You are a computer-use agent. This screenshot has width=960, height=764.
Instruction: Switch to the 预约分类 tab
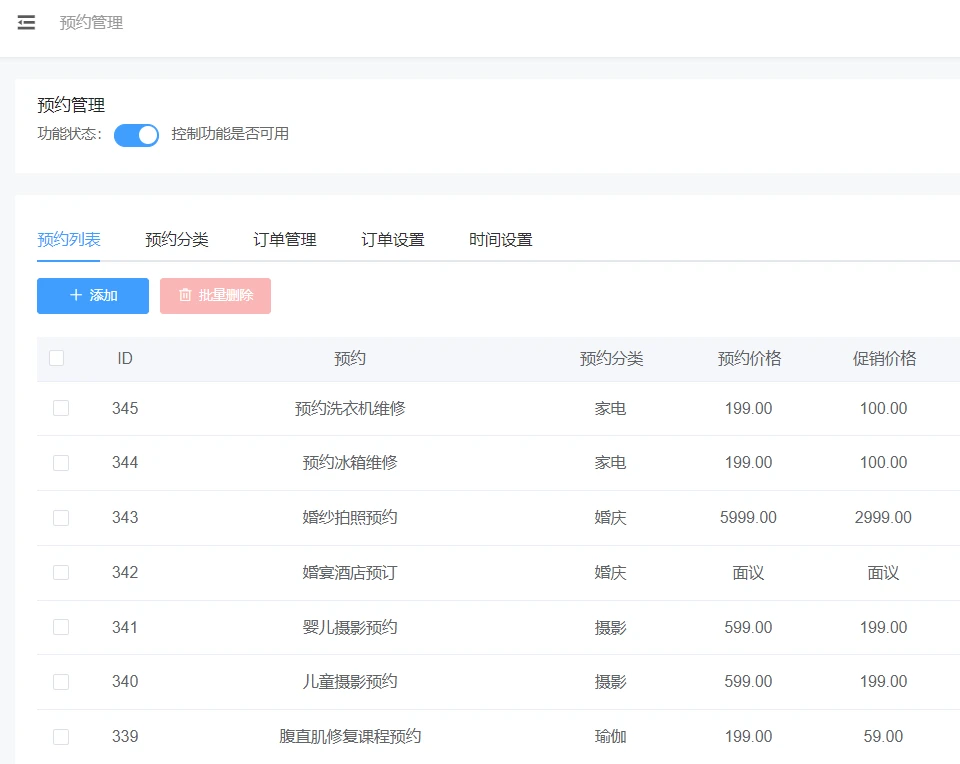coord(177,239)
